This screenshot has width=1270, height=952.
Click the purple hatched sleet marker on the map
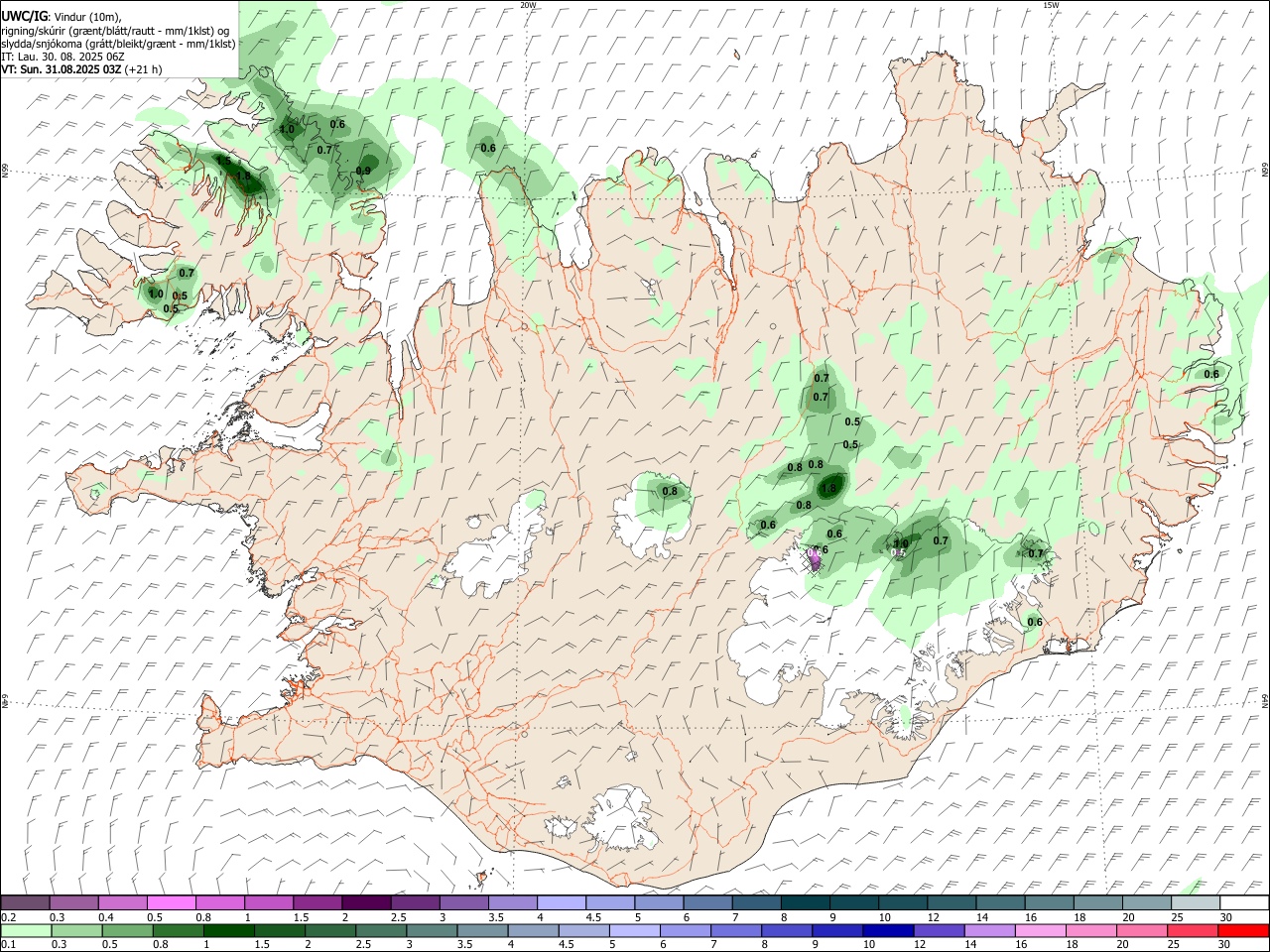pyautogui.click(x=814, y=560)
